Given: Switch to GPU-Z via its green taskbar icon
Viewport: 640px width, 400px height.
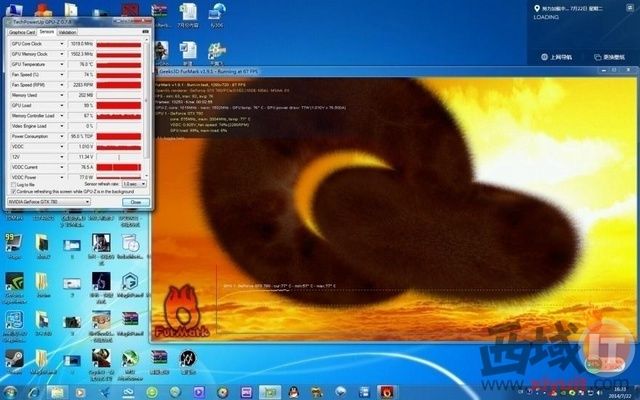Looking at the screenshot, I should [270, 393].
